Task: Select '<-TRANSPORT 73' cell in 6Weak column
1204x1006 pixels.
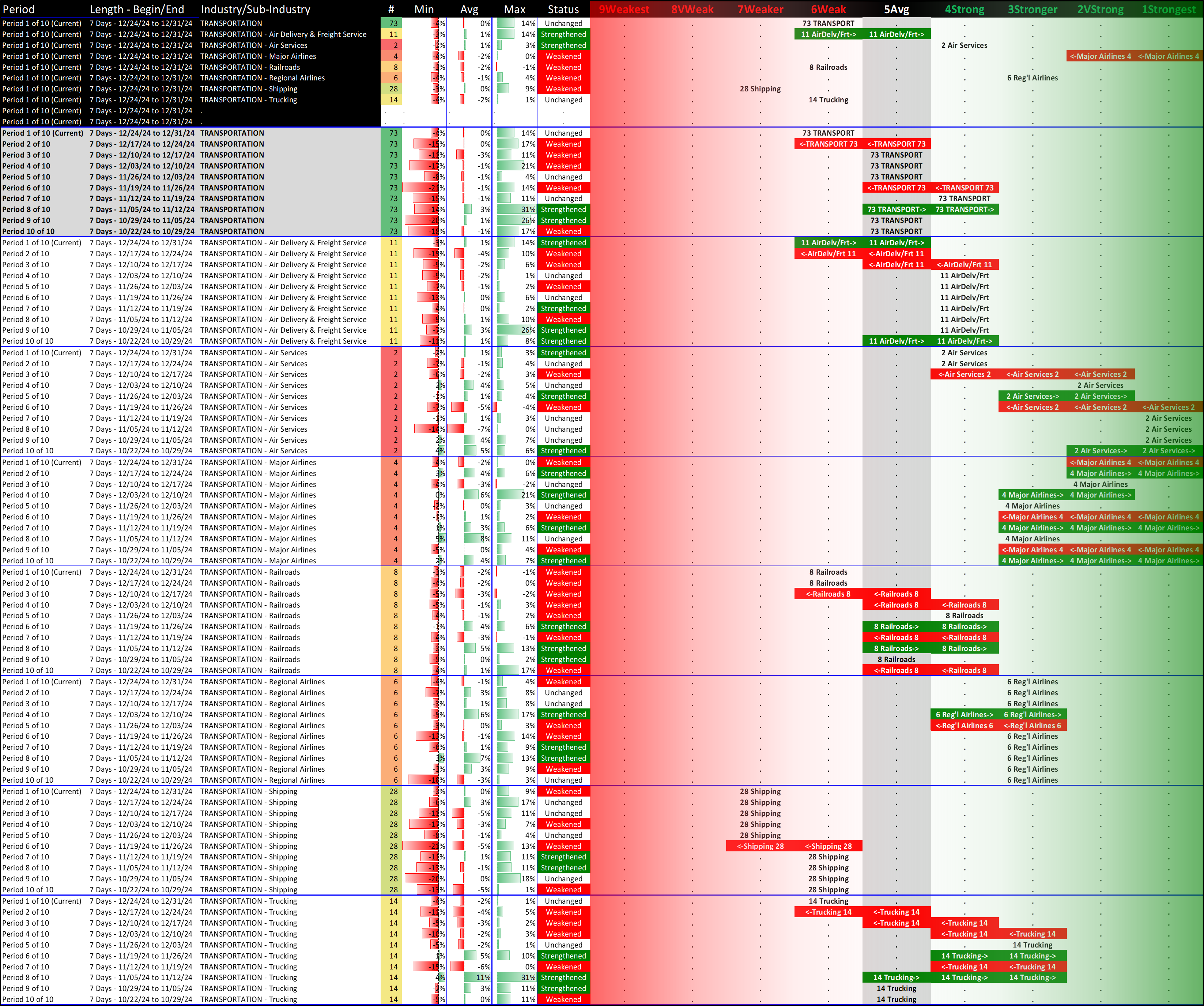Action: point(828,144)
